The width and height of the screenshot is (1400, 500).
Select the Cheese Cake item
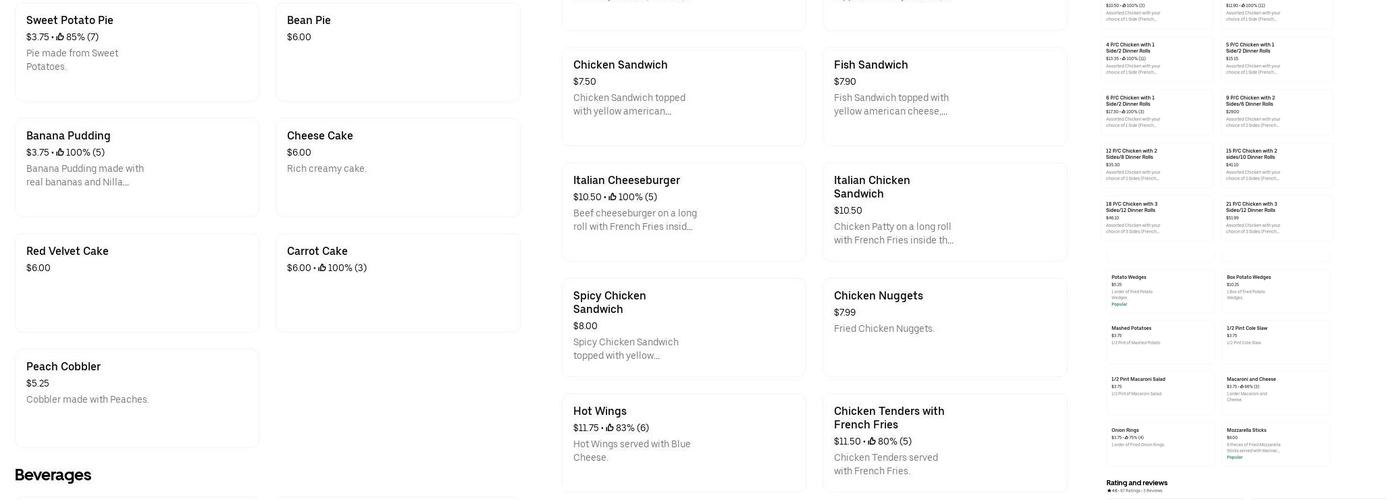click(397, 166)
